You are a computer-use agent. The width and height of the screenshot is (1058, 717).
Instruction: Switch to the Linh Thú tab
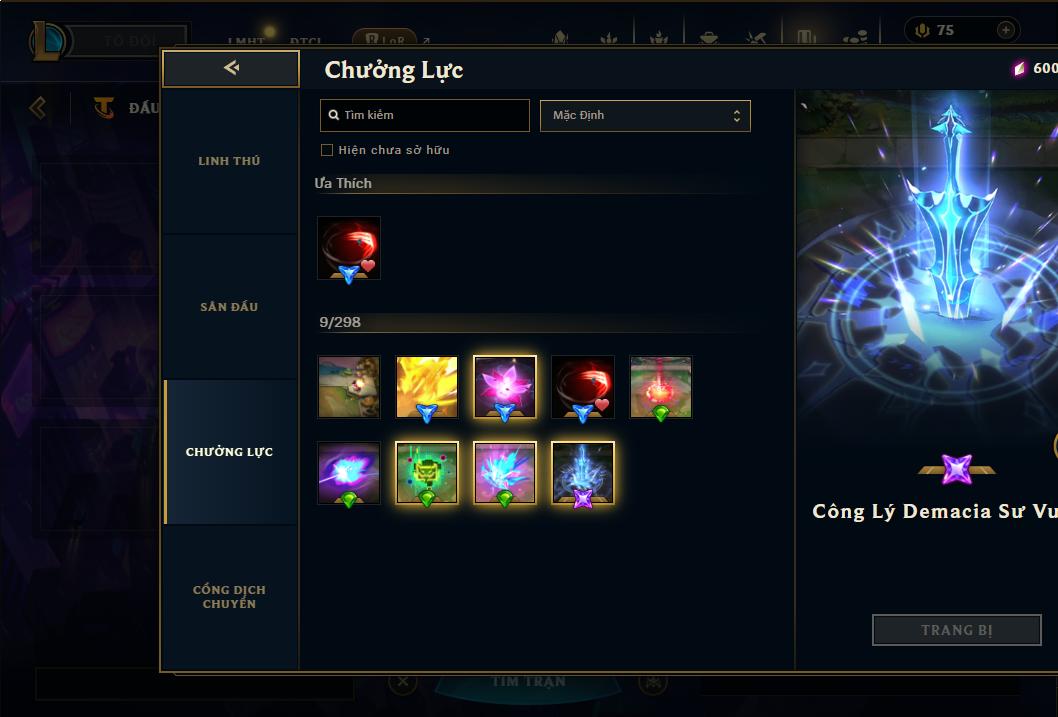[229, 161]
